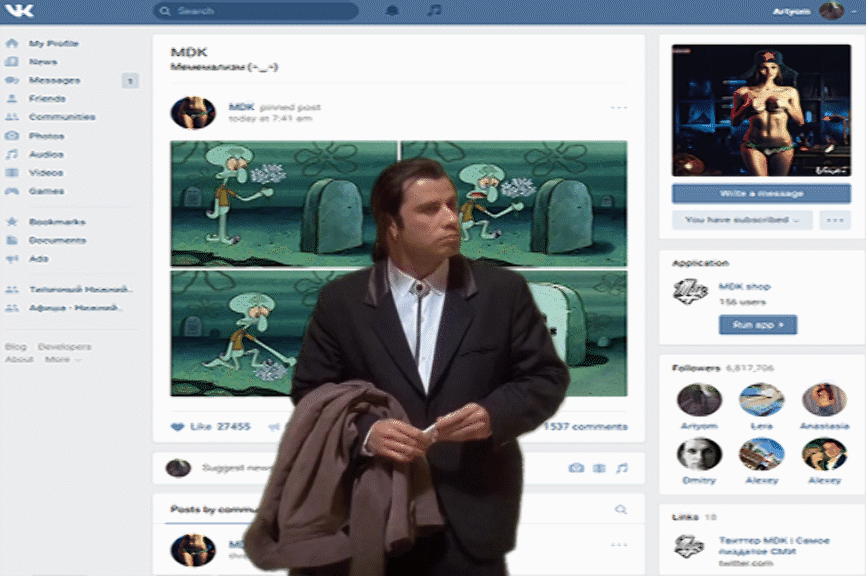This screenshot has height=576, width=866.
Task: Open follower Artyom's avatar
Action: pos(699,400)
